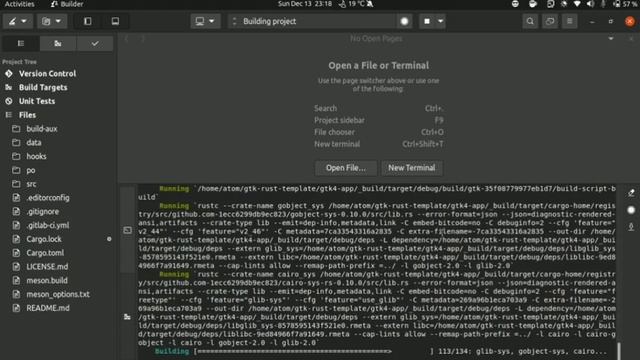Select Unit Tests in project tree
The image size is (640, 360).
pos(37,101)
